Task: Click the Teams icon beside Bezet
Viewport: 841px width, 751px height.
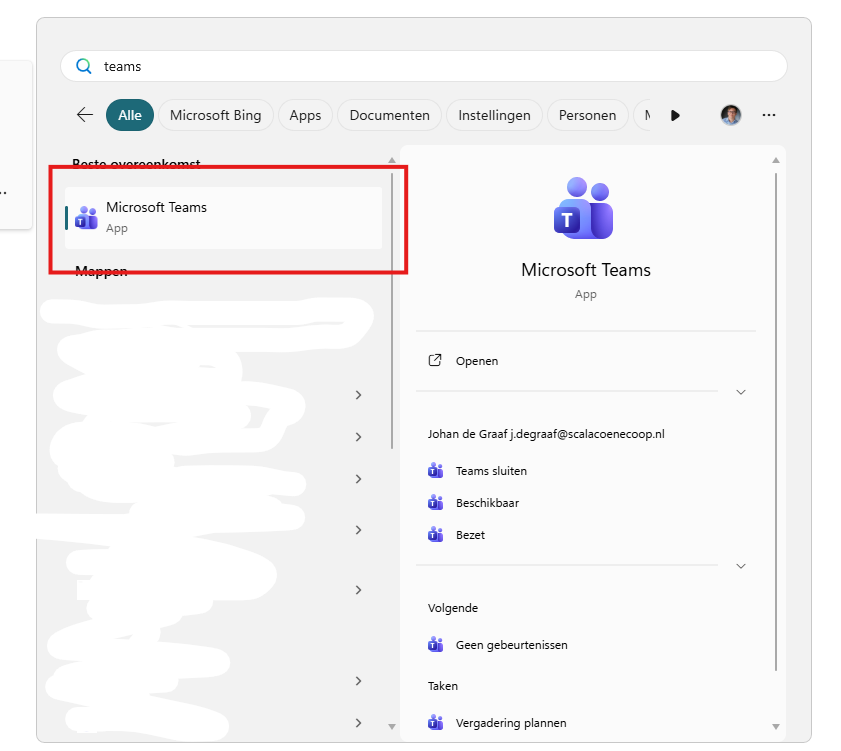Action: [436, 534]
